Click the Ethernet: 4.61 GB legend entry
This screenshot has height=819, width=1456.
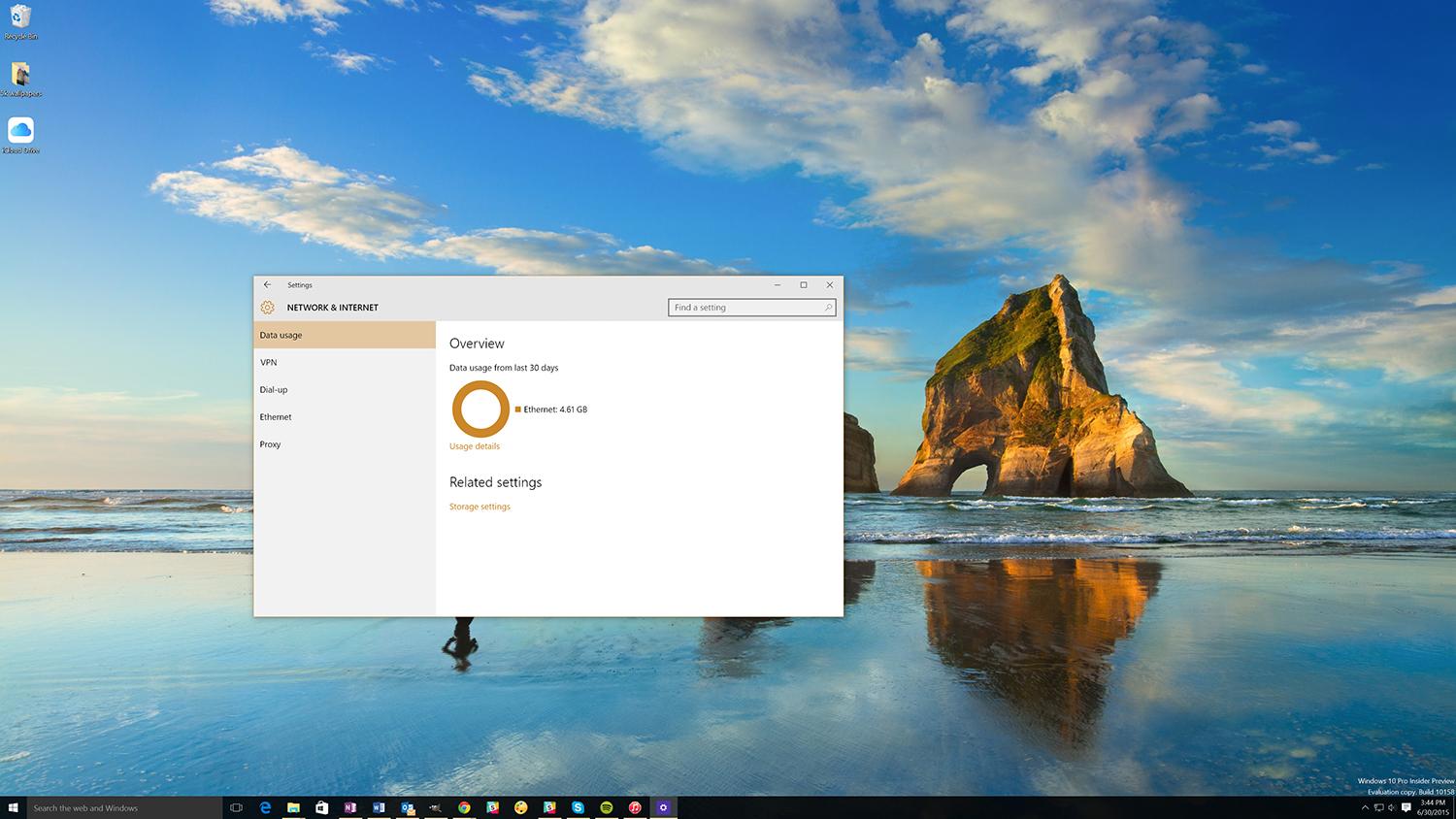[551, 409]
